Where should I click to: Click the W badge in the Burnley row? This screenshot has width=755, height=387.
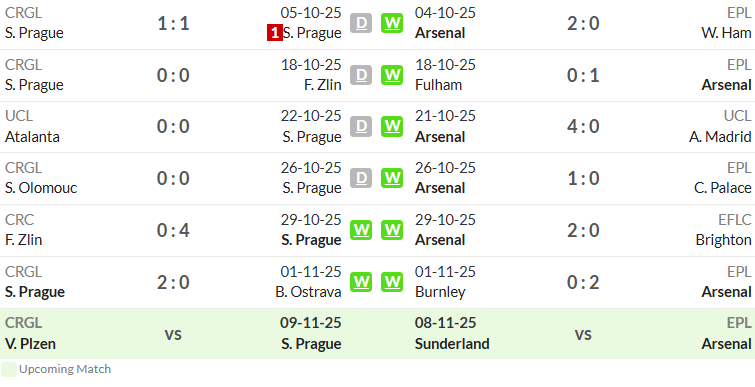(x=392, y=282)
